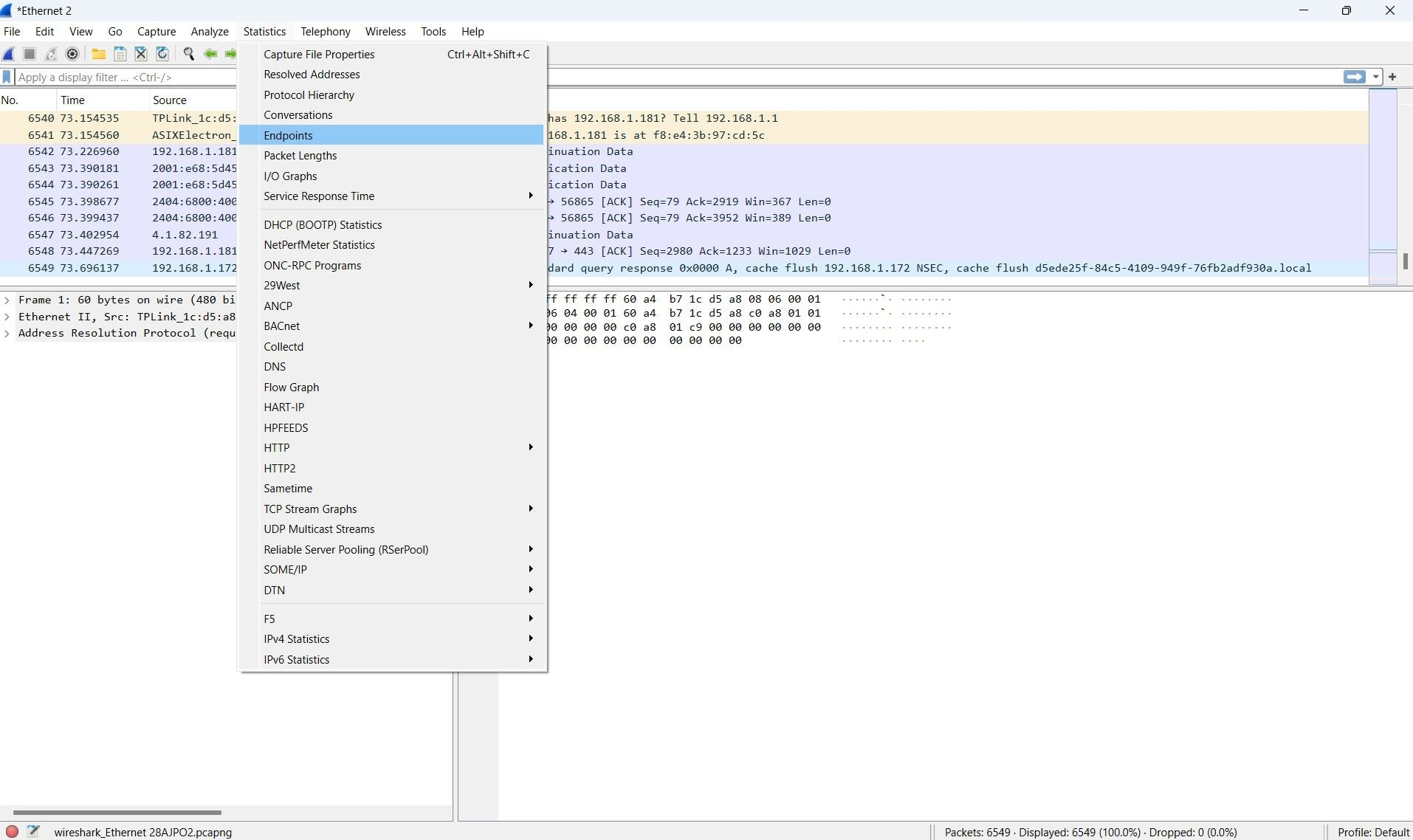This screenshot has width=1413, height=840.
Task: Edit capture comment with the pencil icon
Action: pyautogui.click(x=33, y=830)
